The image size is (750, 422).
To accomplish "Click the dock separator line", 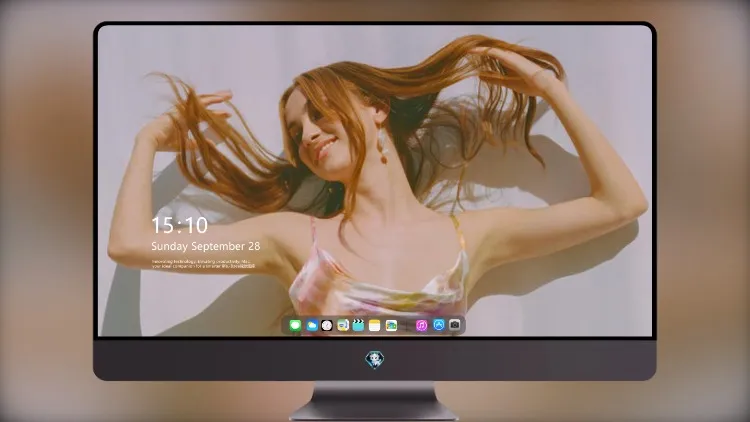I will click(407, 326).
